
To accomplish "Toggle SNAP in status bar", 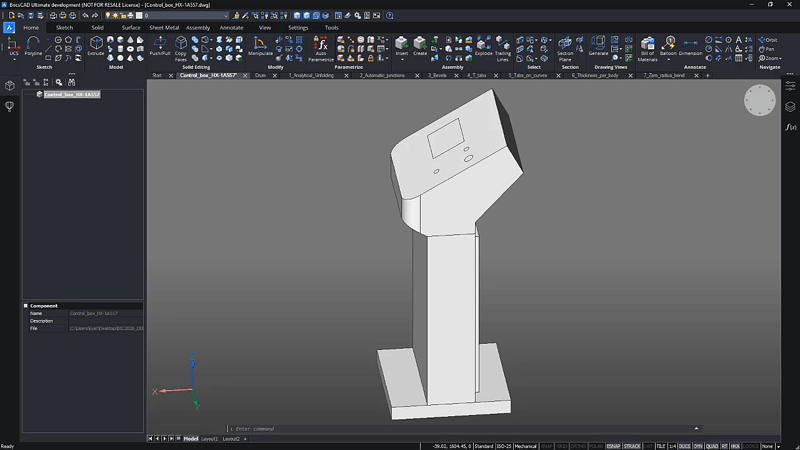I will click(546, 446).
